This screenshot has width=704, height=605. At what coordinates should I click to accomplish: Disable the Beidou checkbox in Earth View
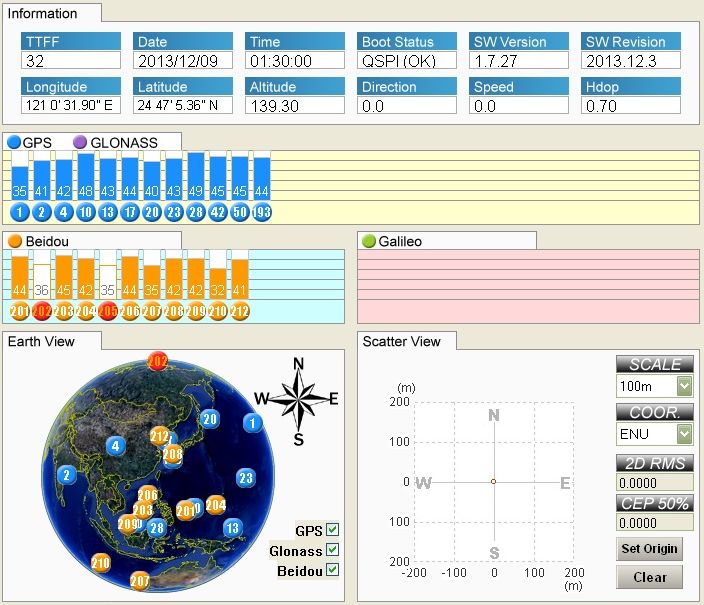pos(332,570)
